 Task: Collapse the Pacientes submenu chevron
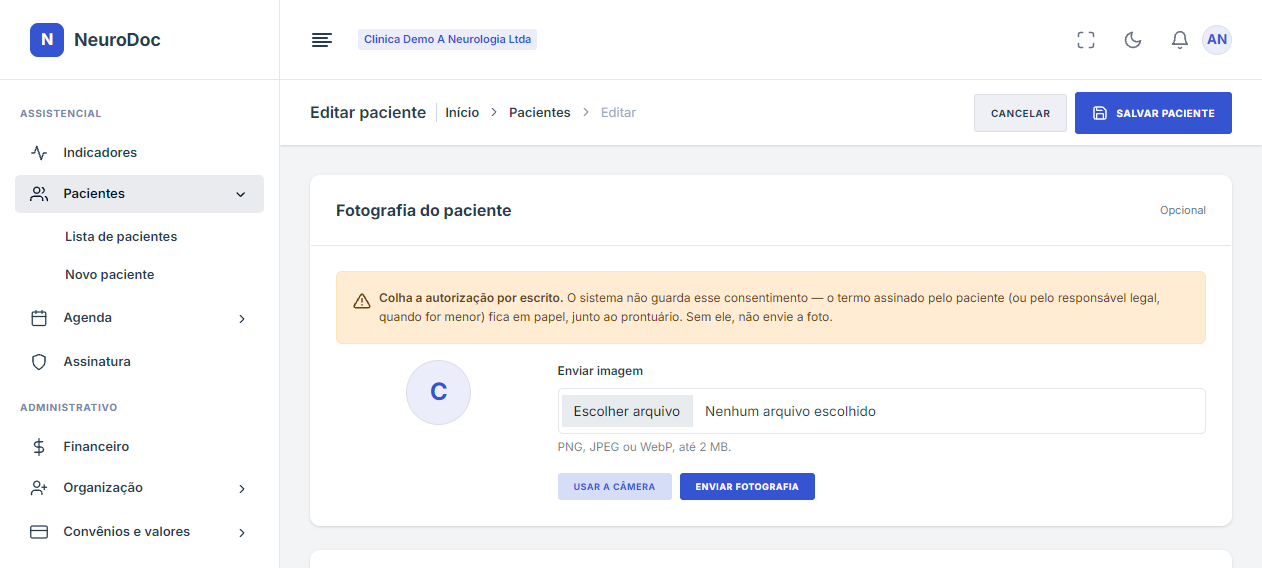coord(240,194)
